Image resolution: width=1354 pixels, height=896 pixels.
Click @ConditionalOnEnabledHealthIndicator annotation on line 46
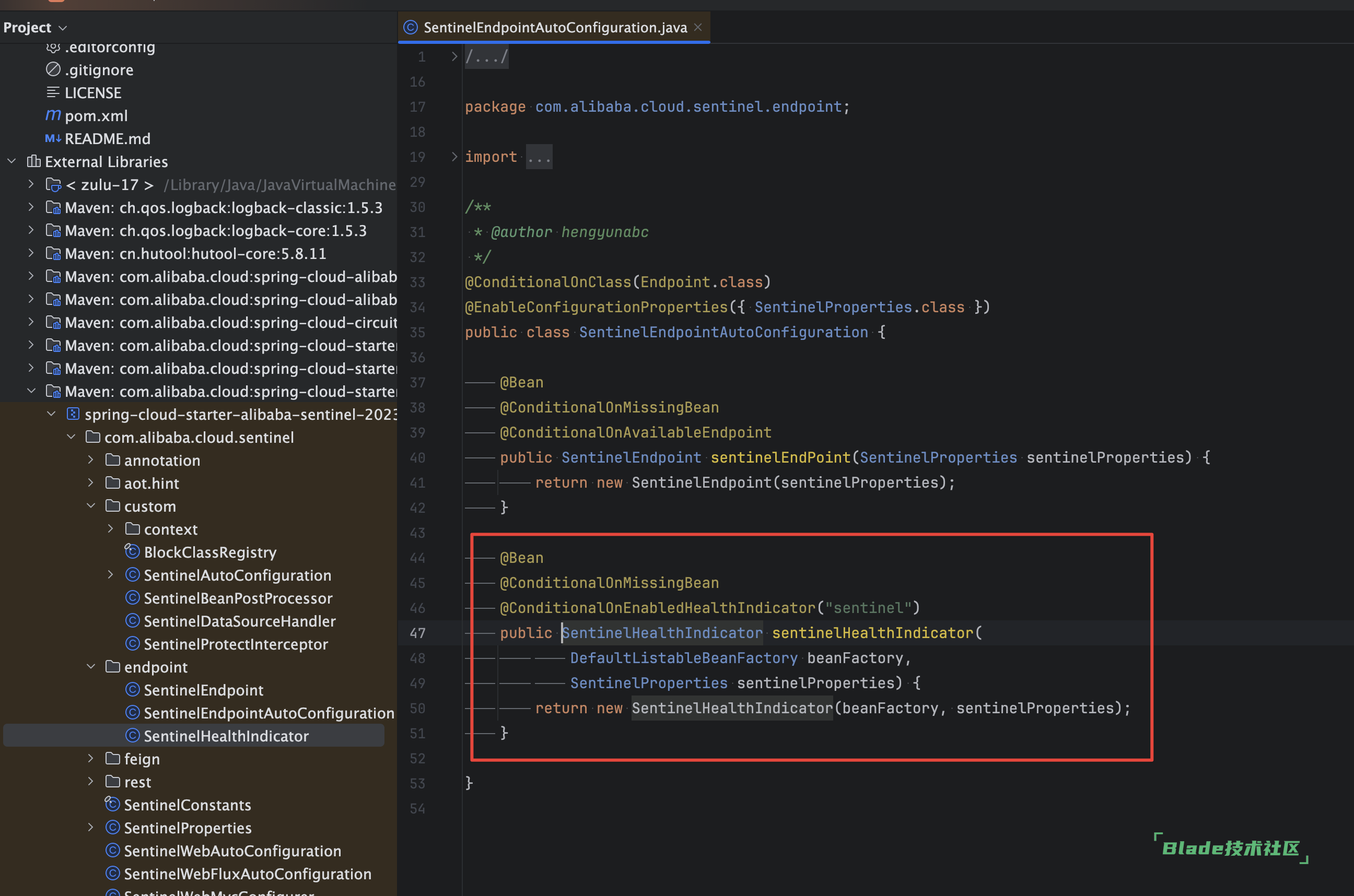[657, 607]
